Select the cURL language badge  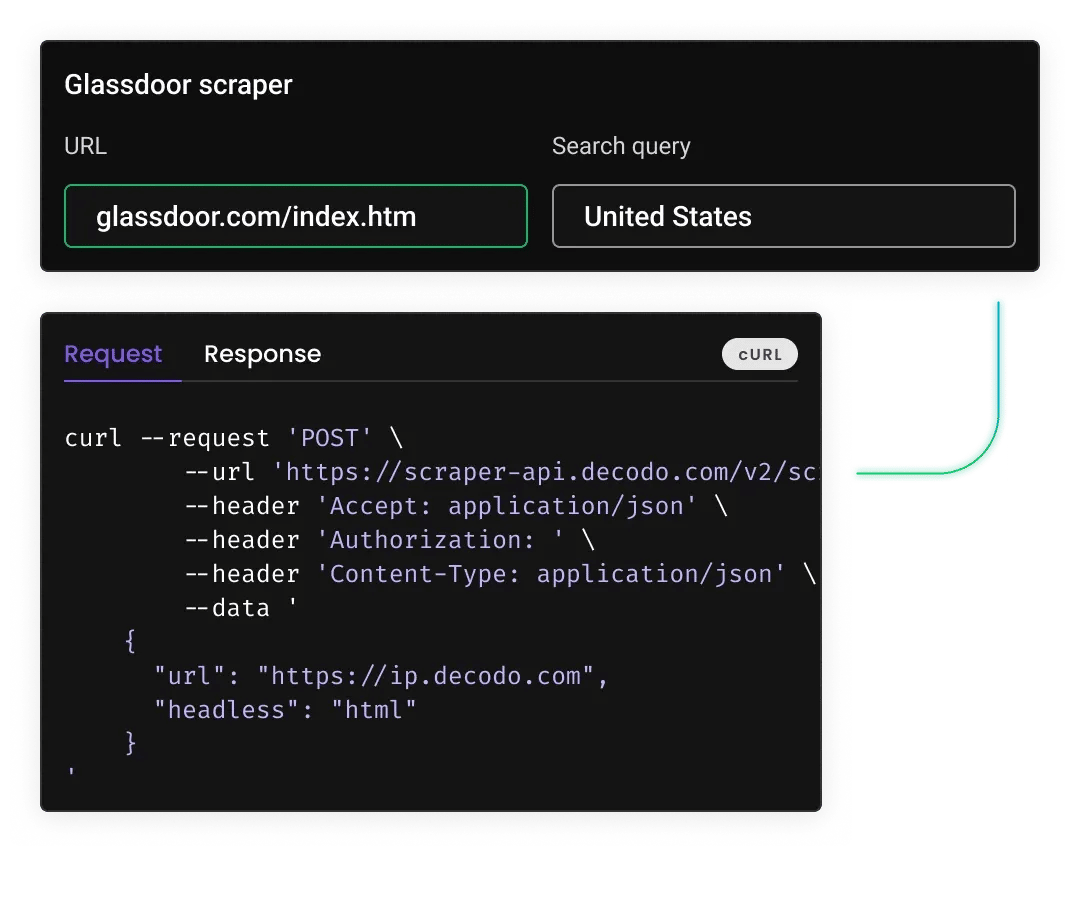[x=760, y=355]
